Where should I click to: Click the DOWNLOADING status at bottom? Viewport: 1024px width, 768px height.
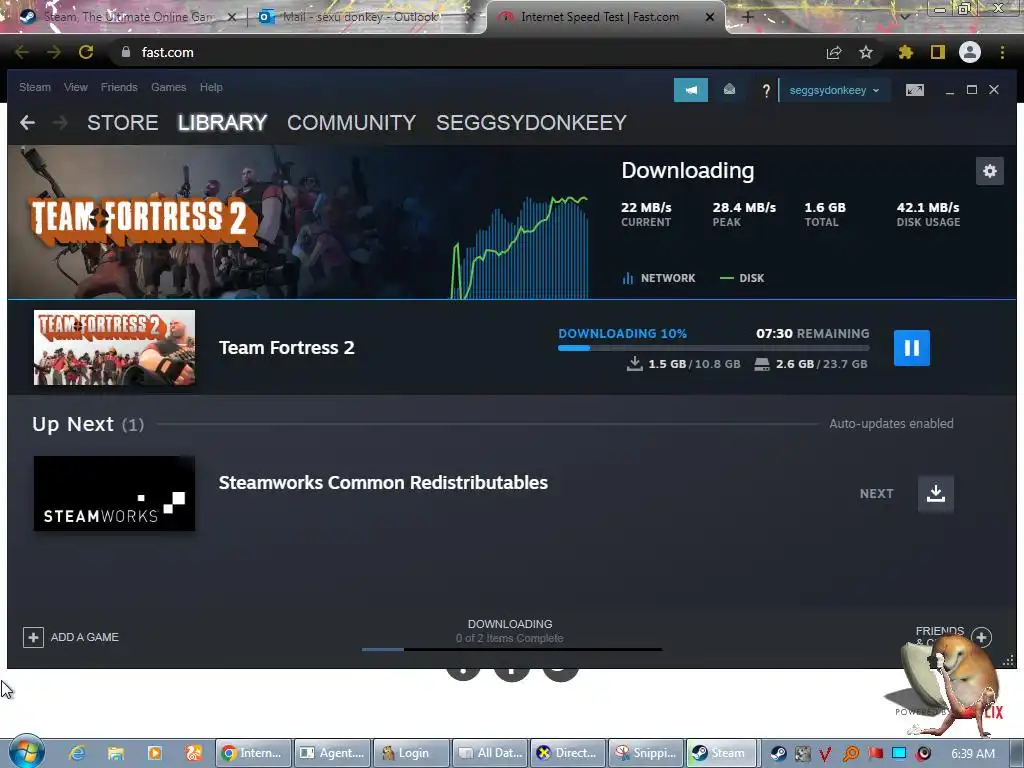click(510, 624)
